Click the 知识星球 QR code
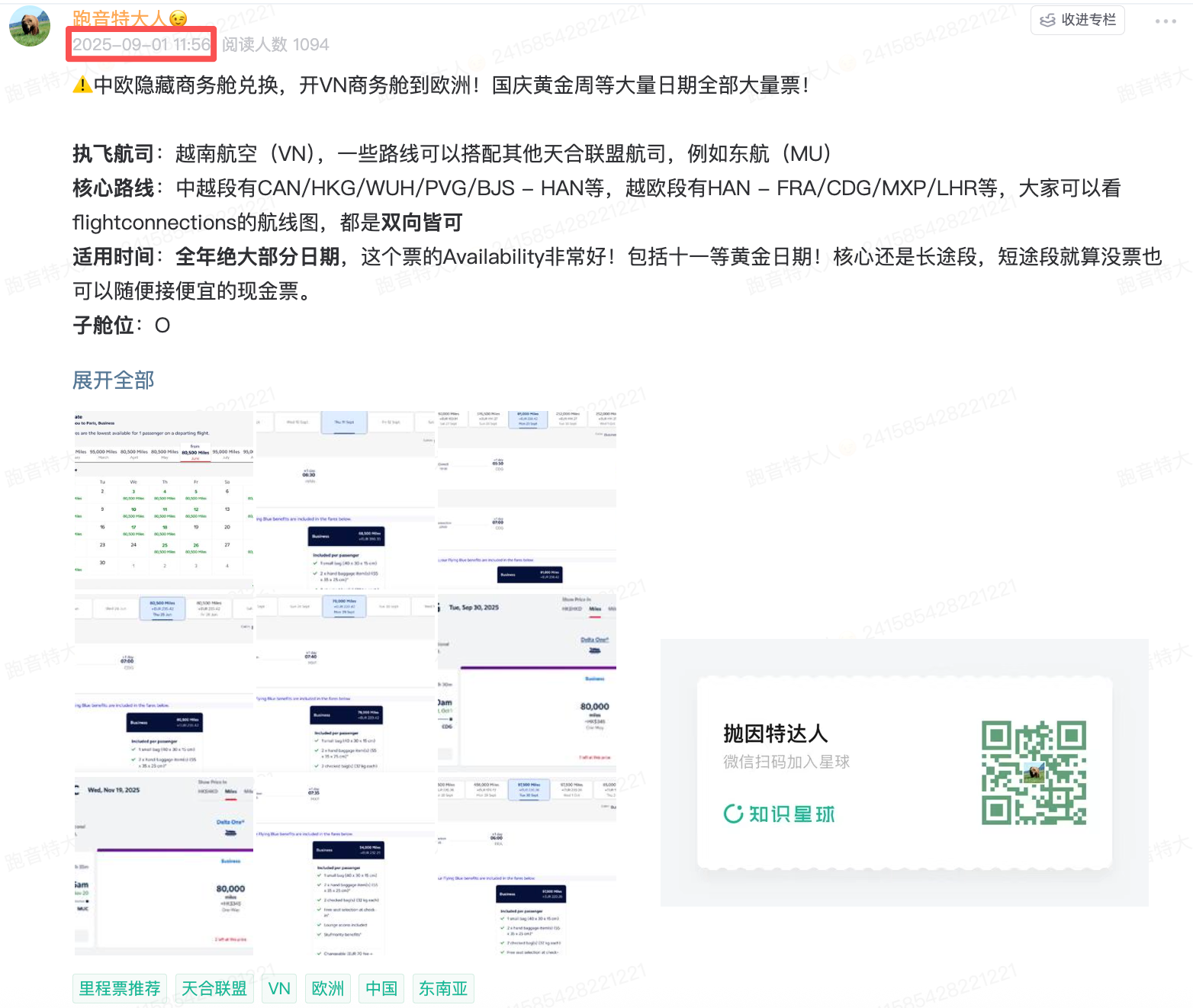This screenshot has width=1193, height=1008. point(1034,772)
